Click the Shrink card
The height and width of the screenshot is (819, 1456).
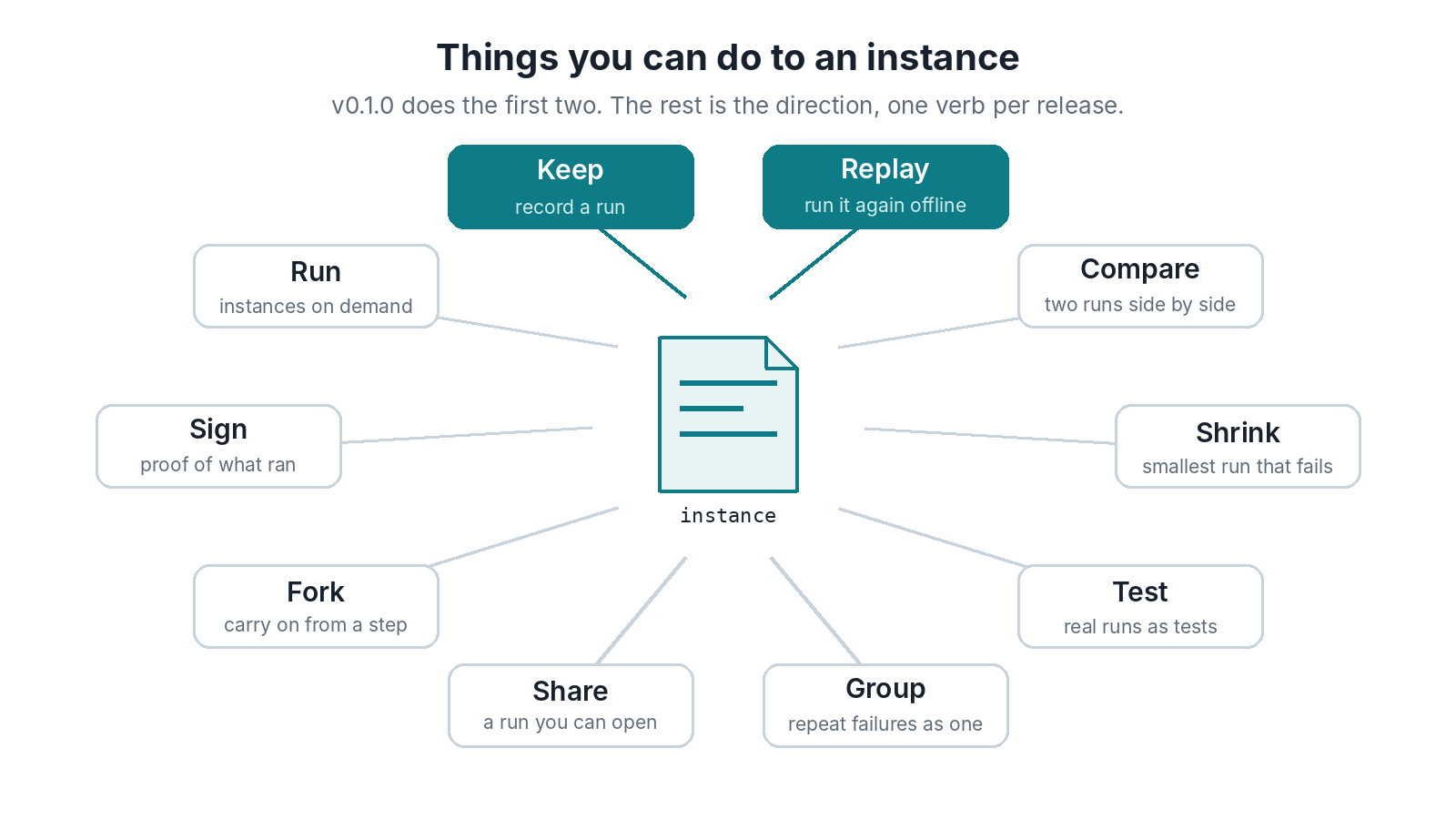1238,446
